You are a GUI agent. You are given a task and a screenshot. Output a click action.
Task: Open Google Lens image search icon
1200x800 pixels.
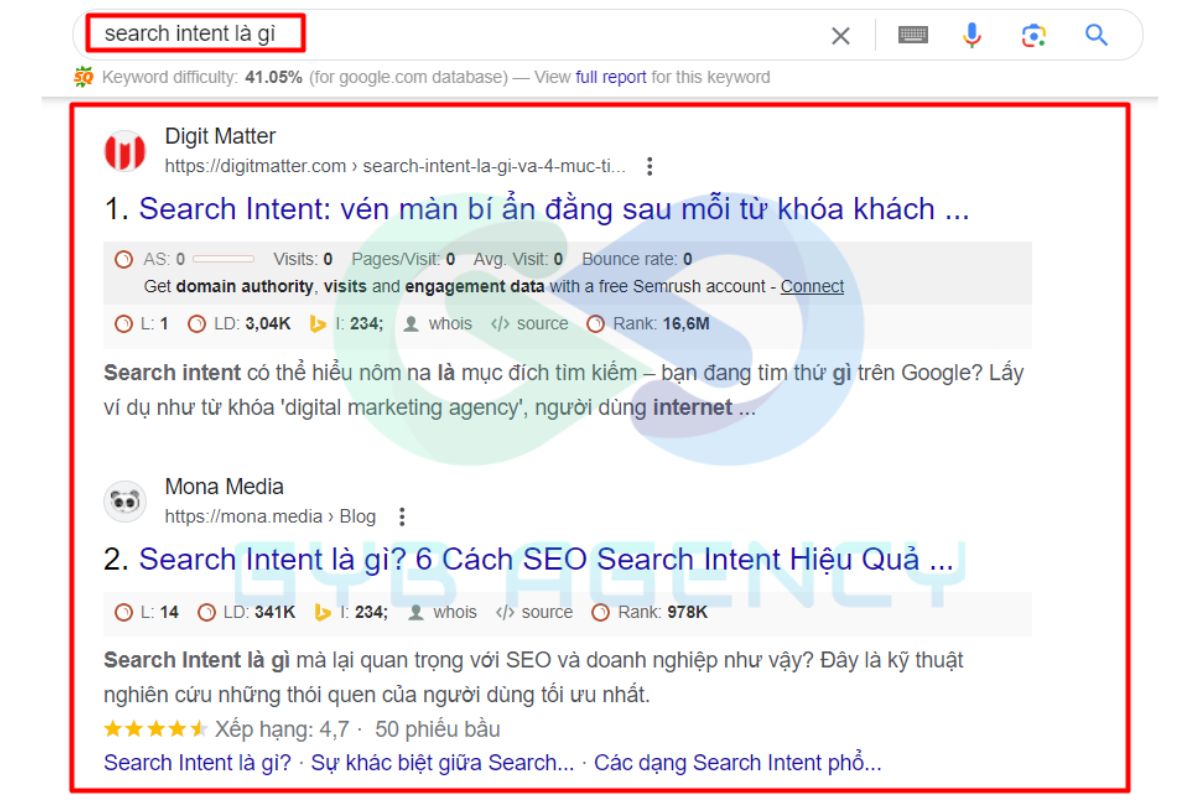[1033, 36]
